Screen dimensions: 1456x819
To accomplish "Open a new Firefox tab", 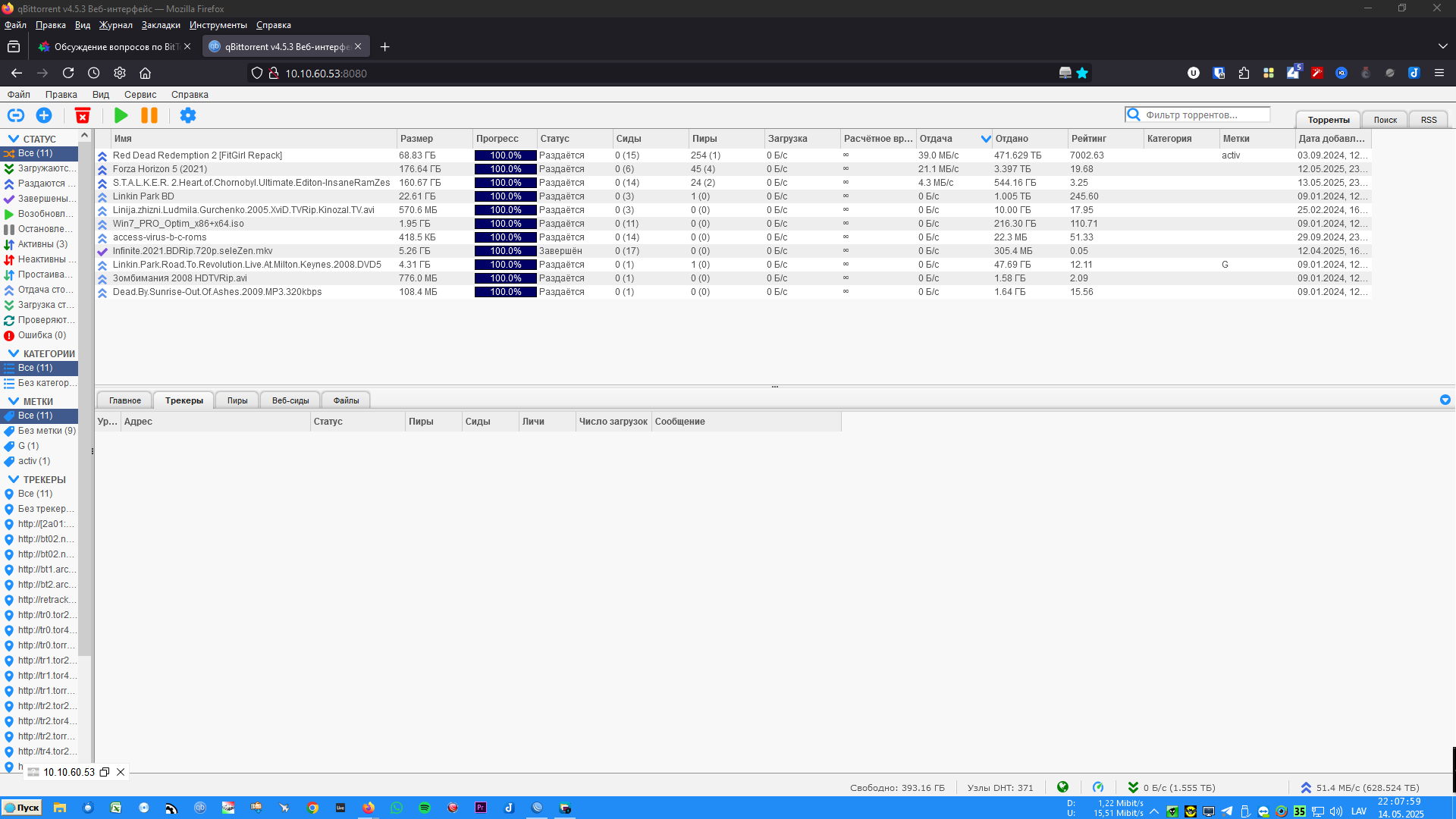I will 385,46.
